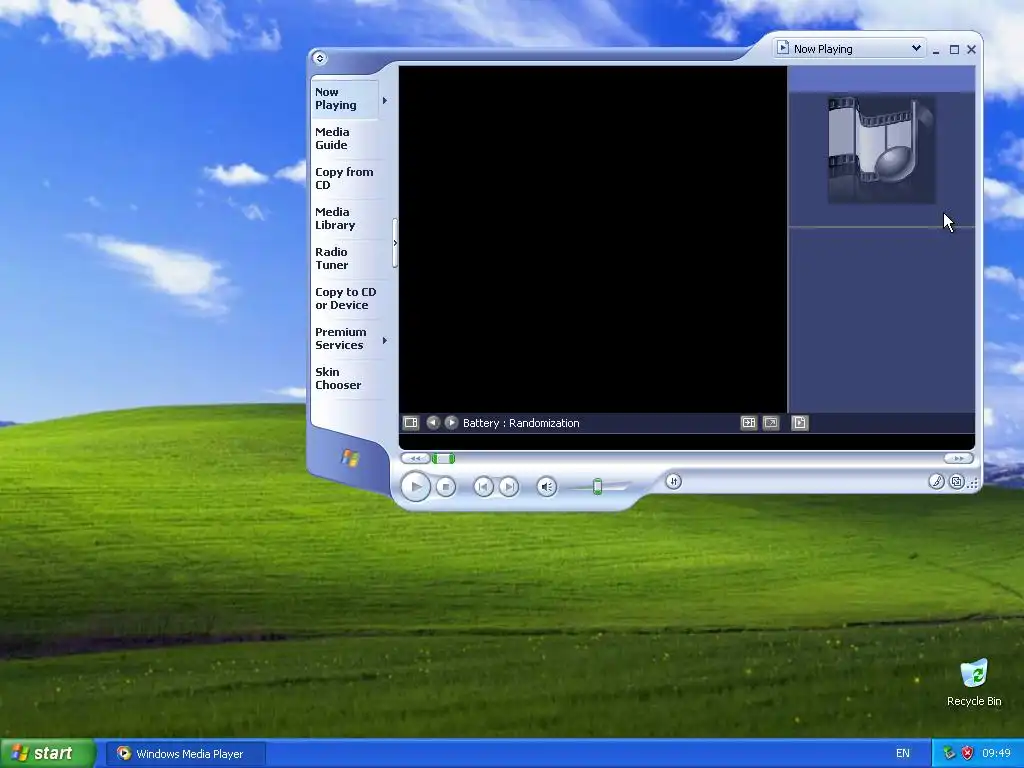1024x768 pixels.
Task: Click the system clock showing 09:49
Action: tap(996, 753)
